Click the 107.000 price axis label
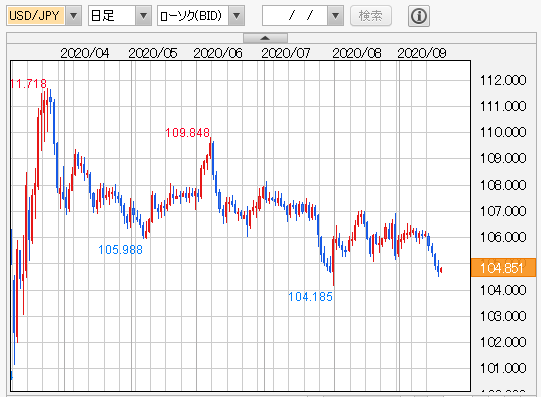The width and height of the screenshot is (541, 397). tap(503, 211)
